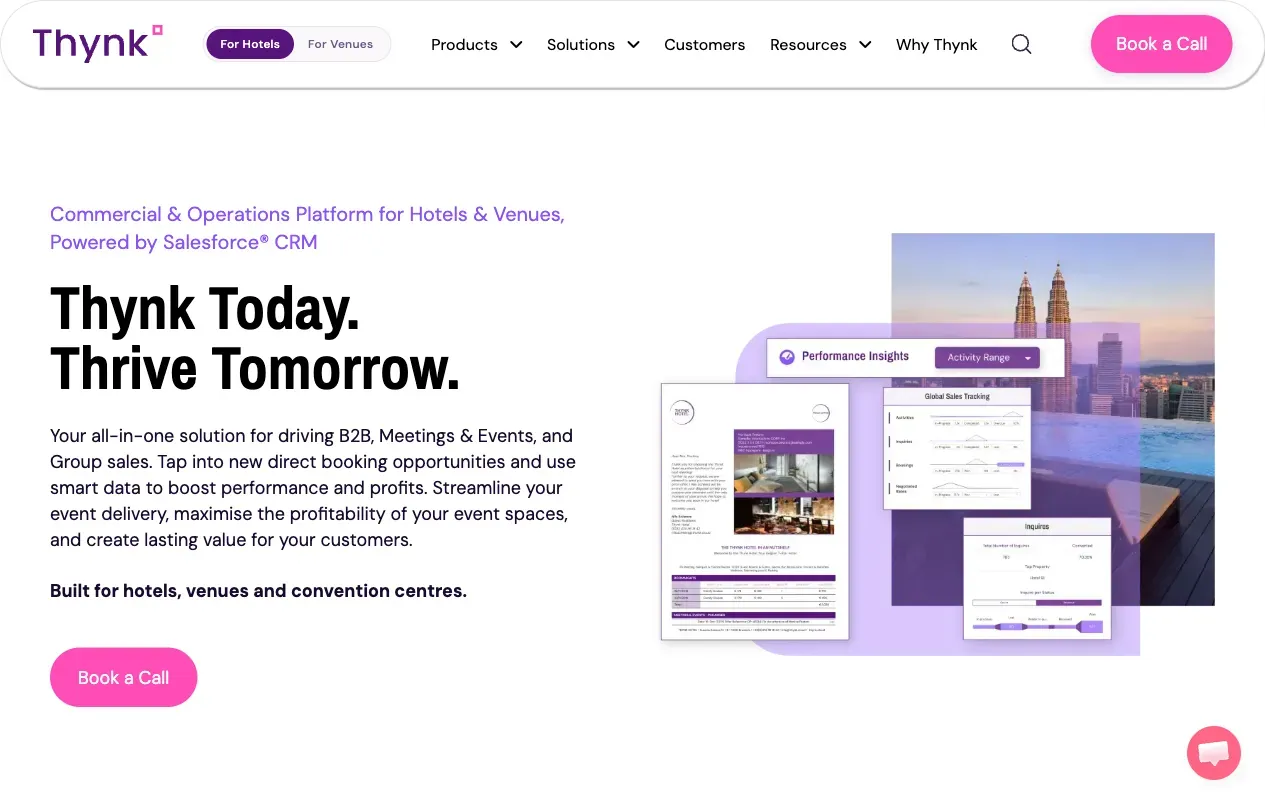This screenshot has height=800, width=1265.
Task: Click the twin towers skyline photo
Action: click(x=1053, y=419)
